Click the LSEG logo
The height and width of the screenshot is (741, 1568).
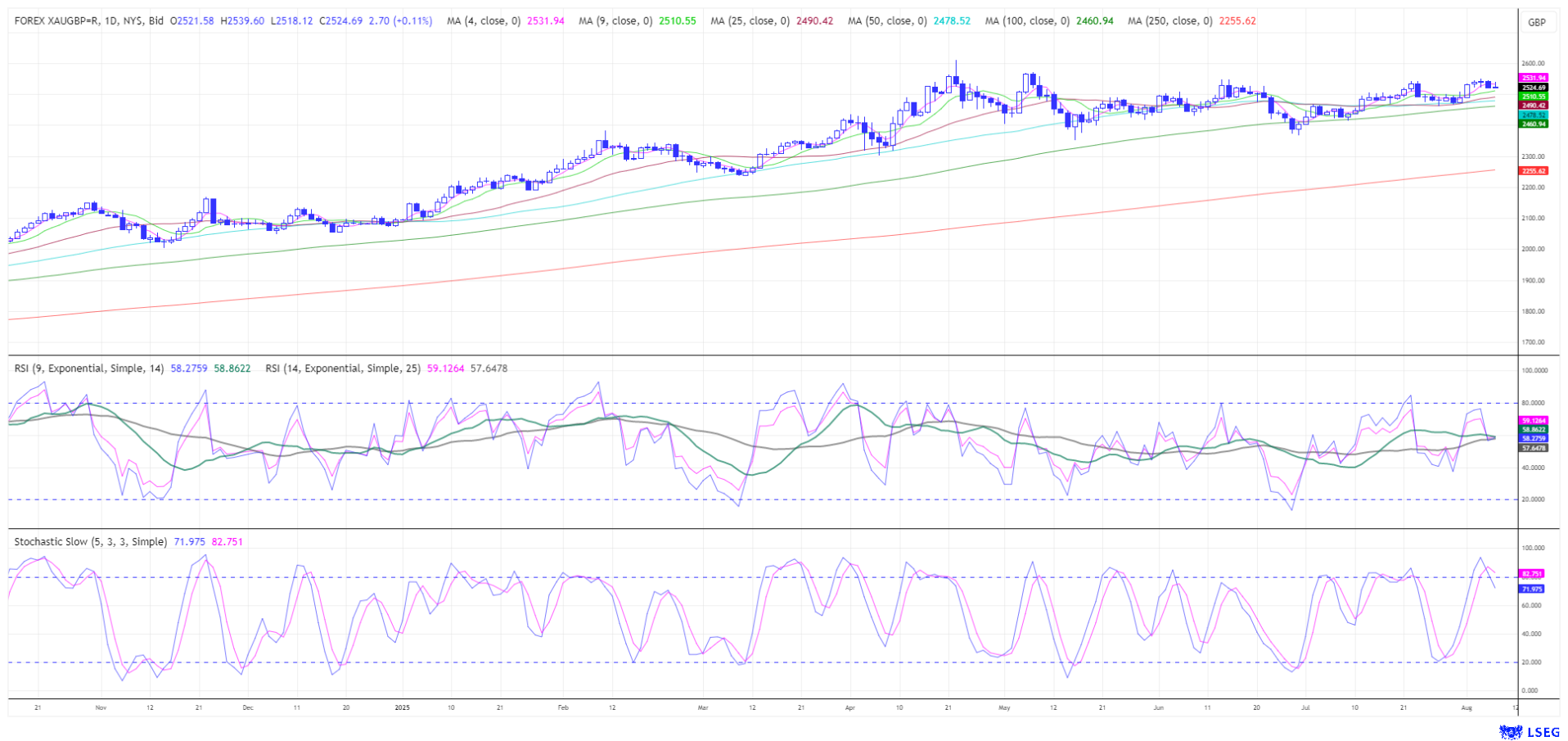(x=1529, y=731)
